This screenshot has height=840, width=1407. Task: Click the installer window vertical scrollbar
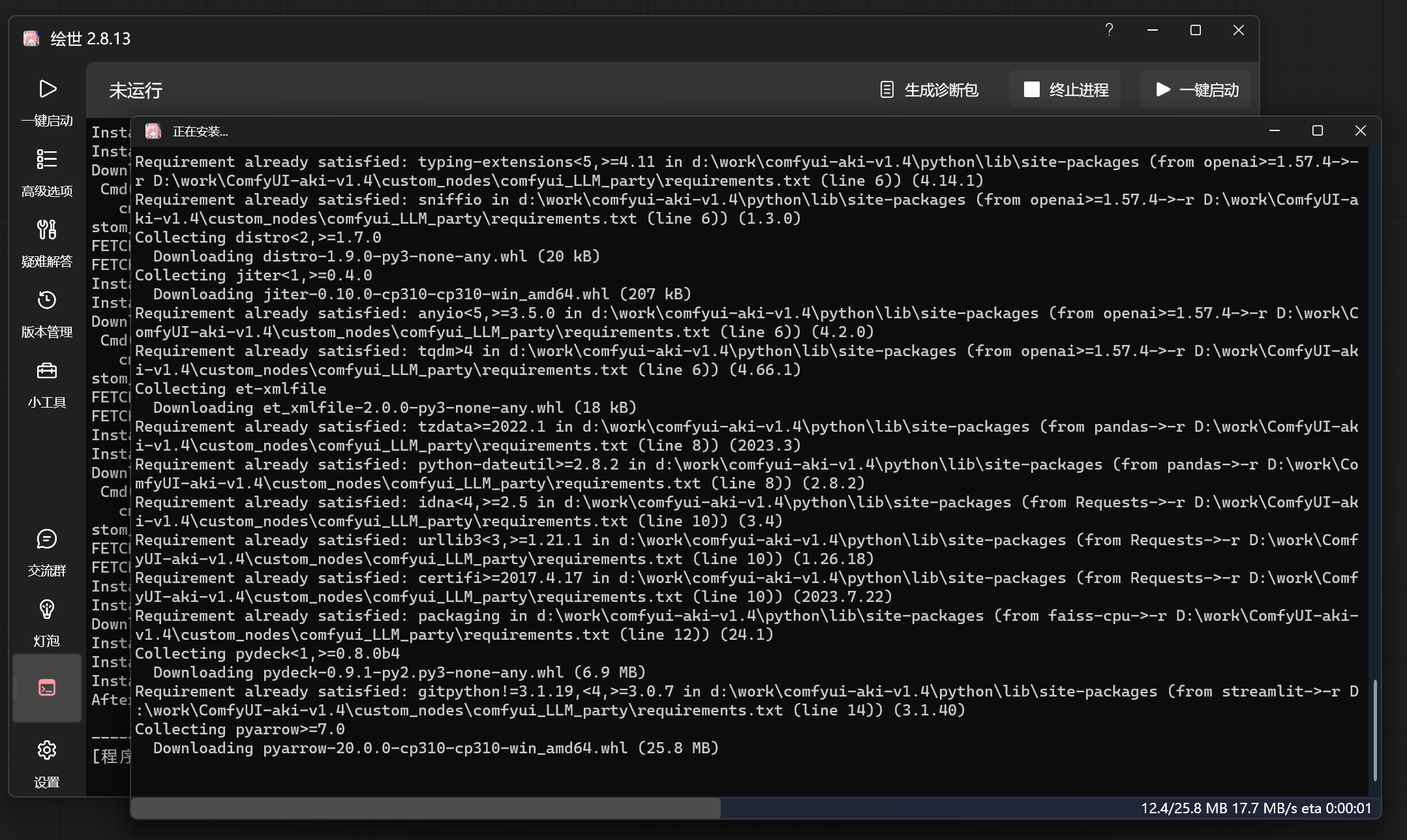coord(1375,729)
